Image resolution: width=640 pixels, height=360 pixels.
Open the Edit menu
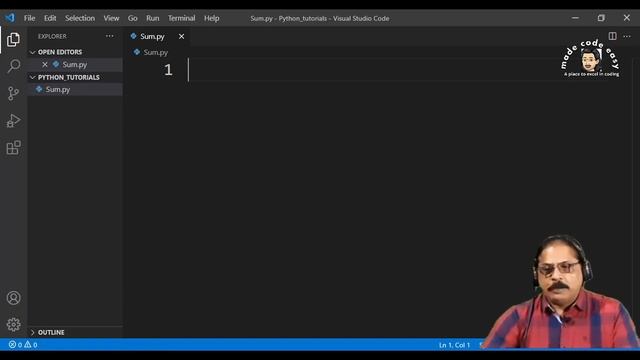click(x=50, y=18)
